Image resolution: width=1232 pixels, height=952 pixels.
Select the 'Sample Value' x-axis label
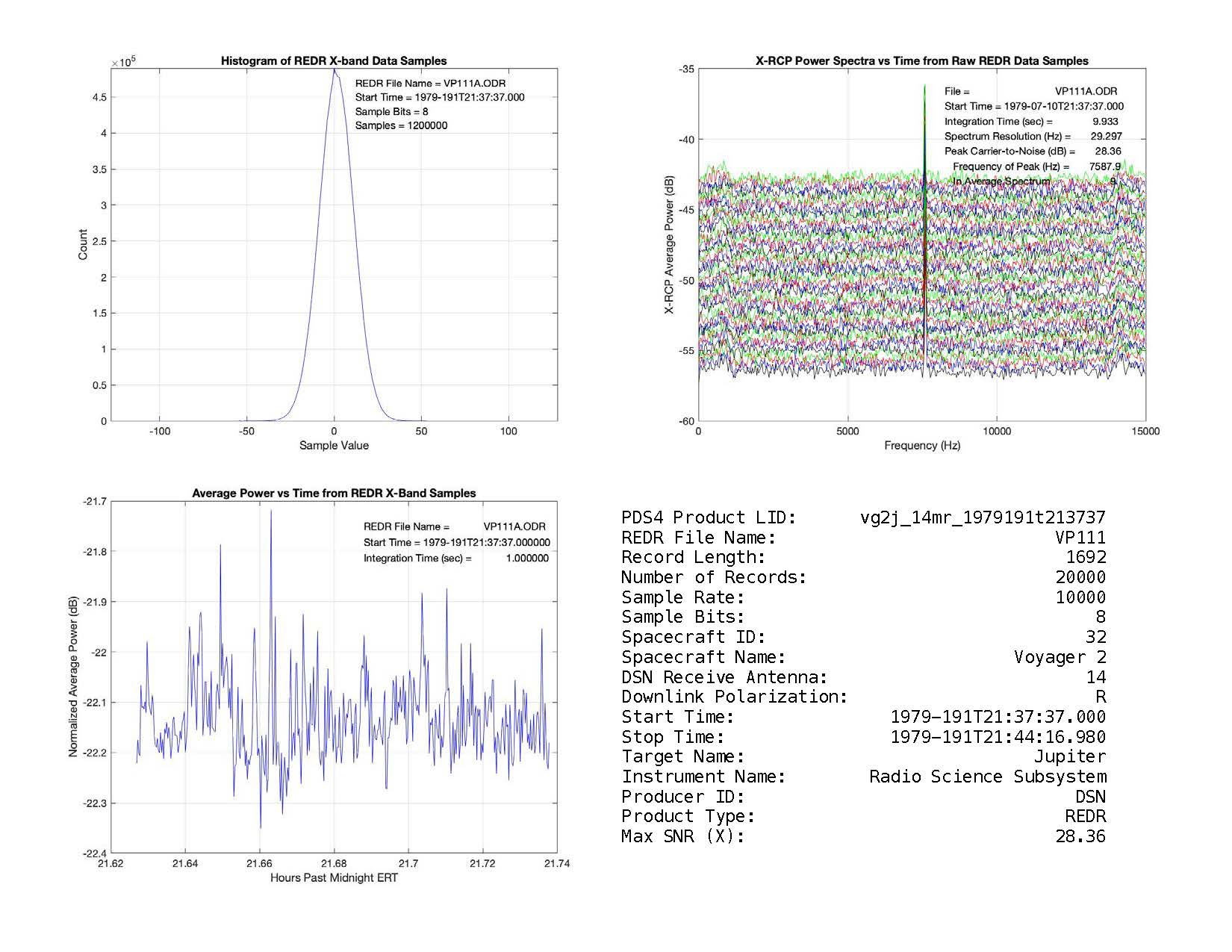click(334, 446)
